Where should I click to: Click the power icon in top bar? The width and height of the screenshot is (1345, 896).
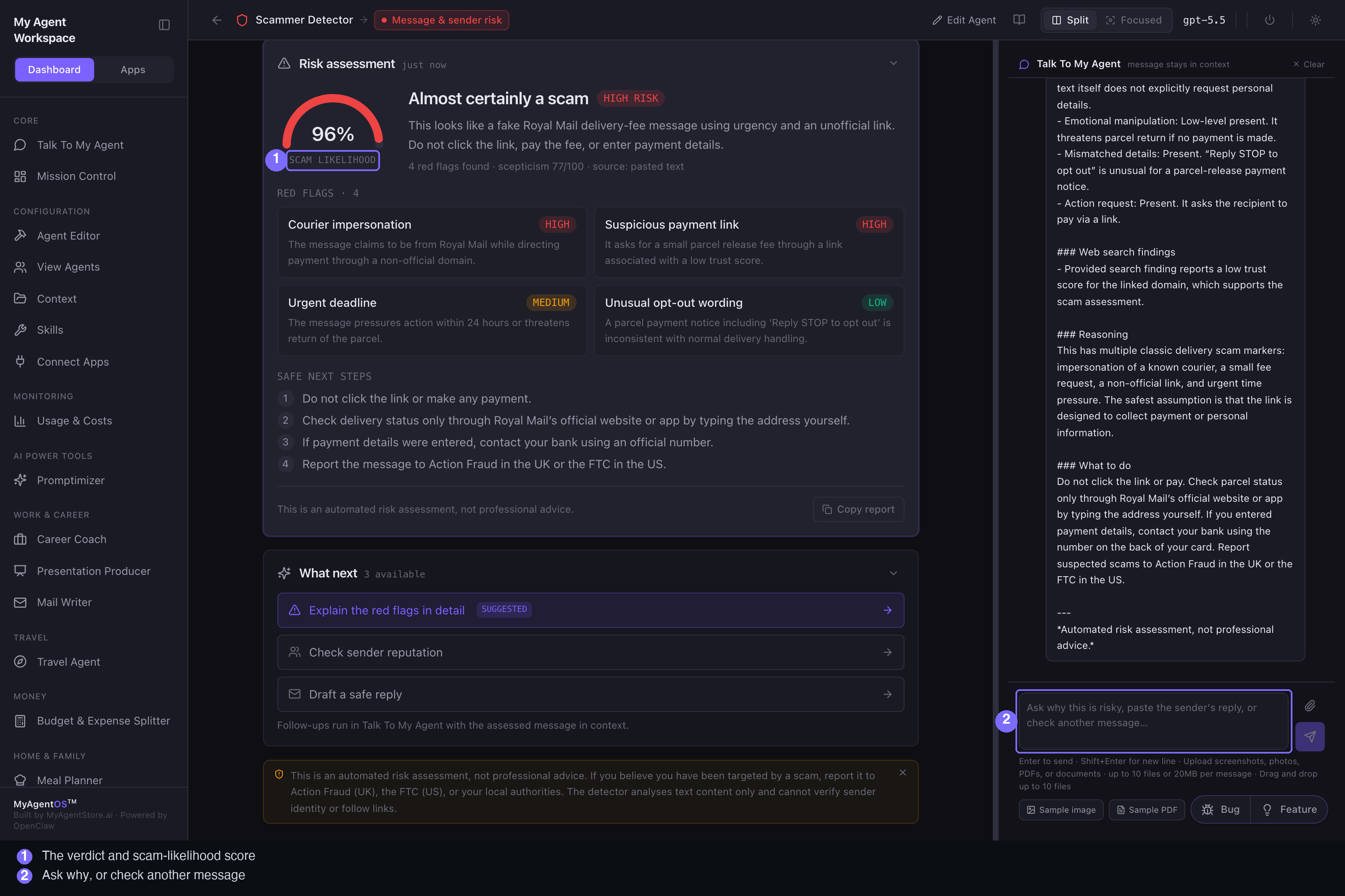click(x=1270, y=20)
